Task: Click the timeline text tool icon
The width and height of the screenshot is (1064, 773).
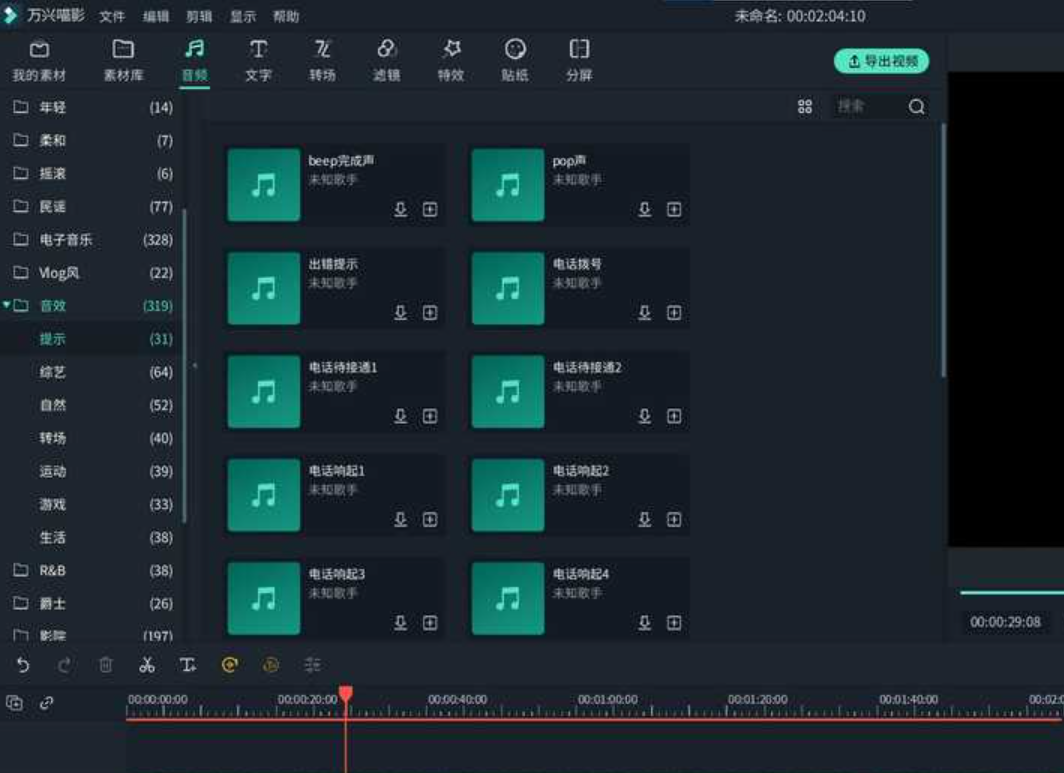Action: point(188,665)
